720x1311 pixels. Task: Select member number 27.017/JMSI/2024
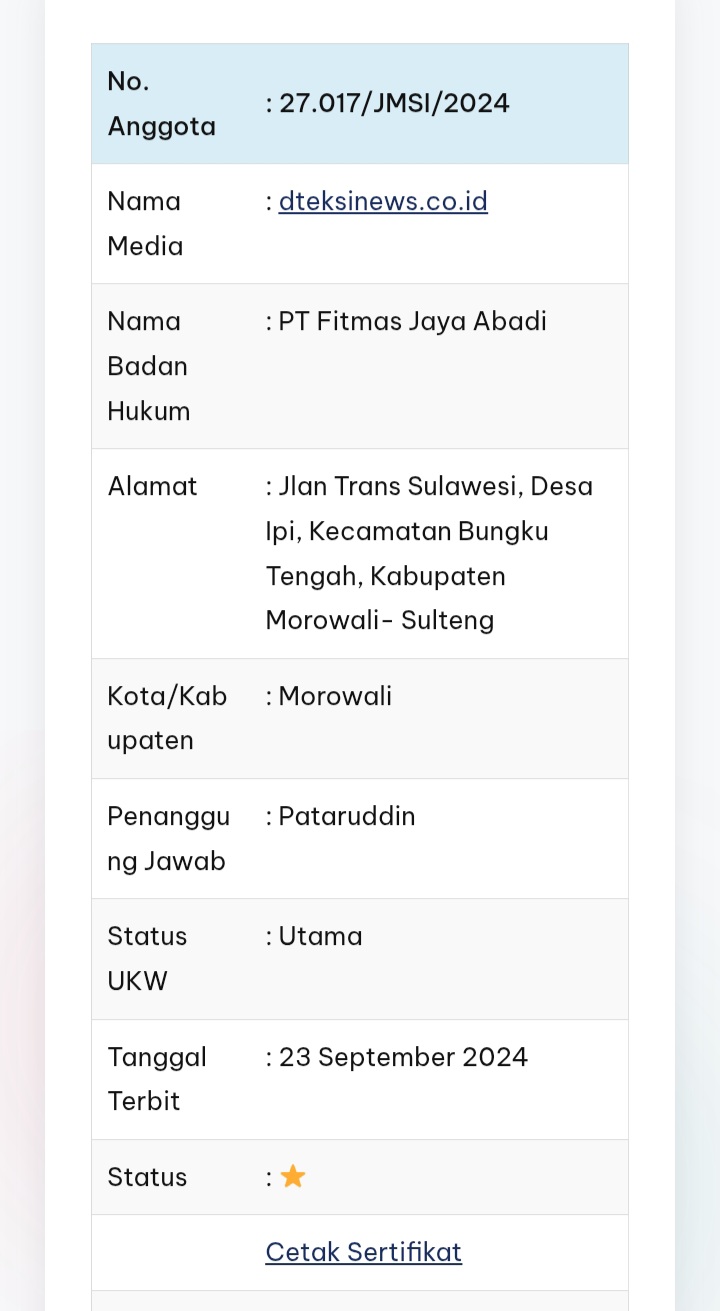(x=394, y=104)
